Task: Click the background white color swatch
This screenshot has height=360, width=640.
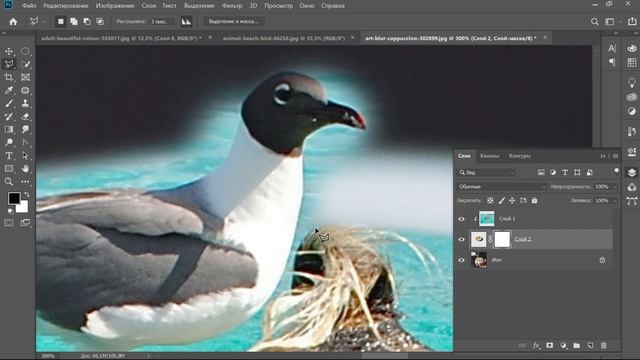Action: [23, 208]
